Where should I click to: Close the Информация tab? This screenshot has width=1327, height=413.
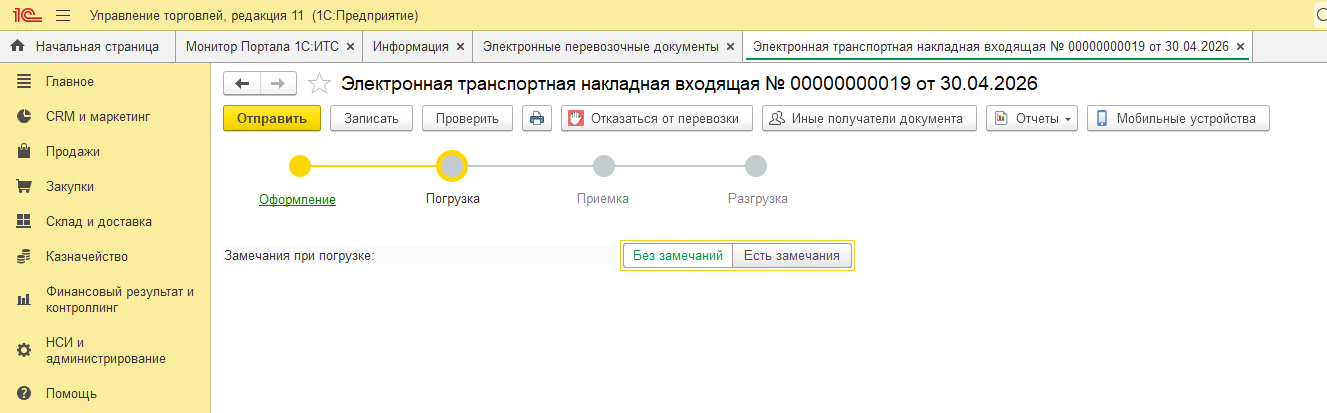460,46
